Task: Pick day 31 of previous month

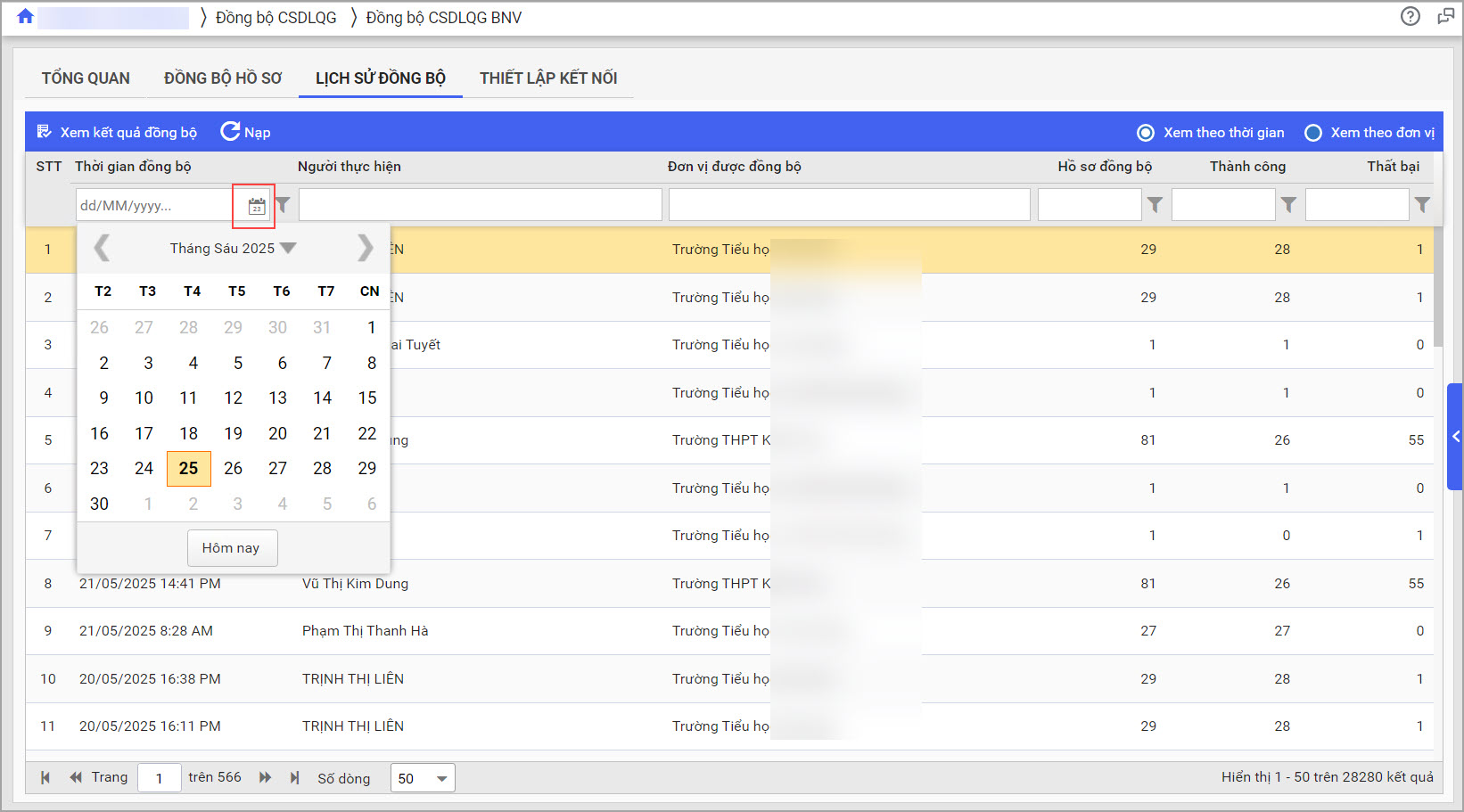Action: [x=323, y=328]
